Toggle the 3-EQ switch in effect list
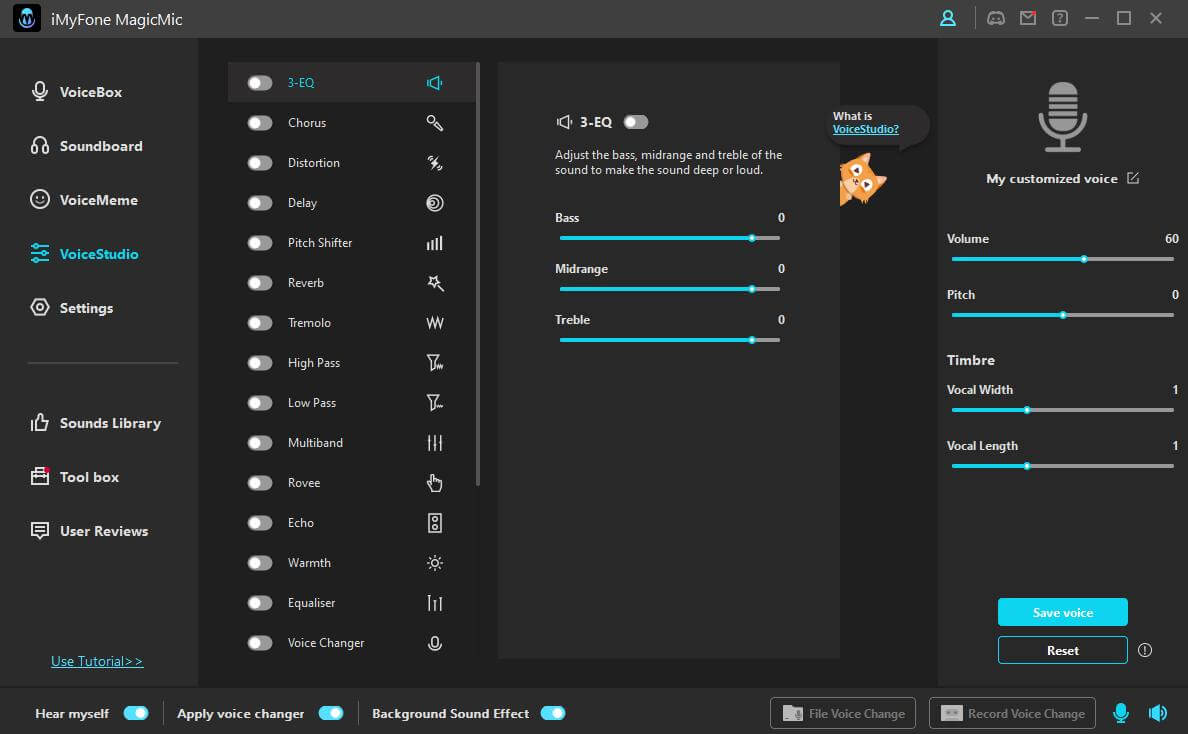Viewport: 1188px width, 734px height. (260, 83)
